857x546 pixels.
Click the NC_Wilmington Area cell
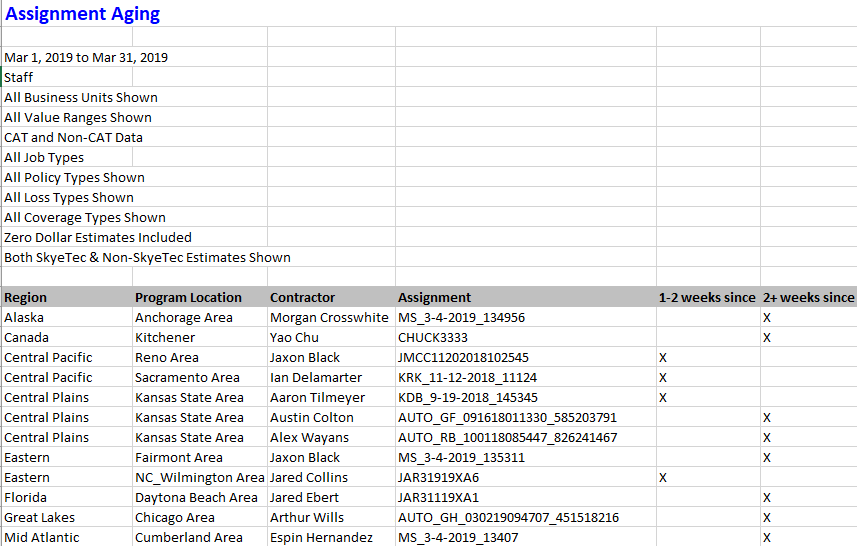(199, 477)
